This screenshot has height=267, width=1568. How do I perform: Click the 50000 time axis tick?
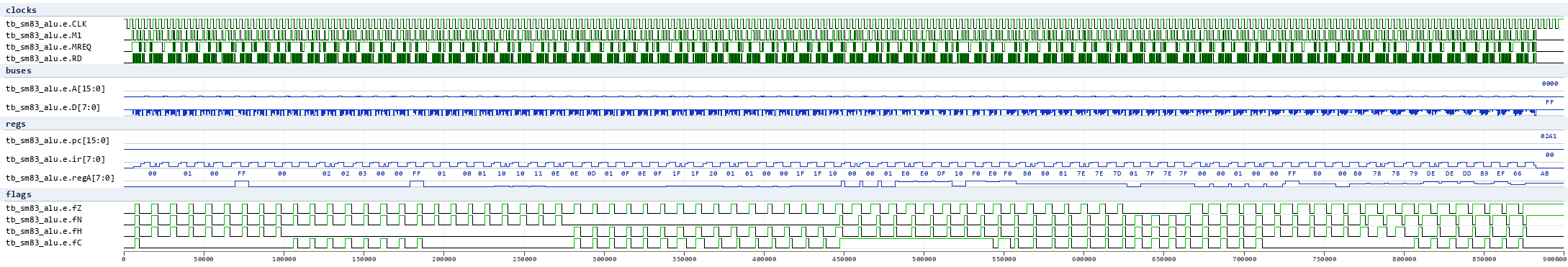coord(204,259)
